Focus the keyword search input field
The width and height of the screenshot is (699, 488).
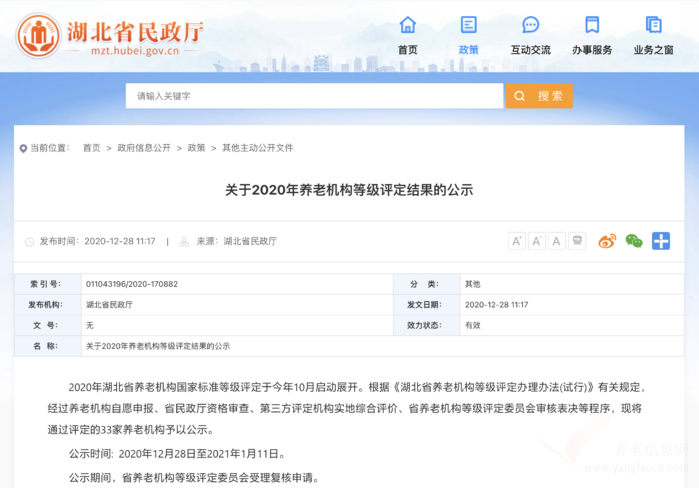315,96
